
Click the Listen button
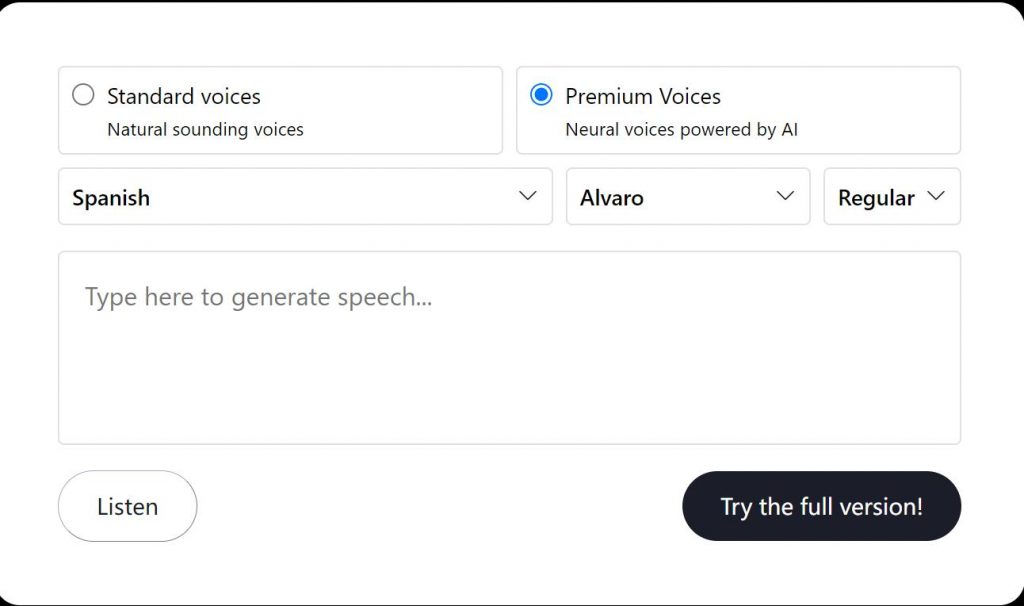(127, 506)
